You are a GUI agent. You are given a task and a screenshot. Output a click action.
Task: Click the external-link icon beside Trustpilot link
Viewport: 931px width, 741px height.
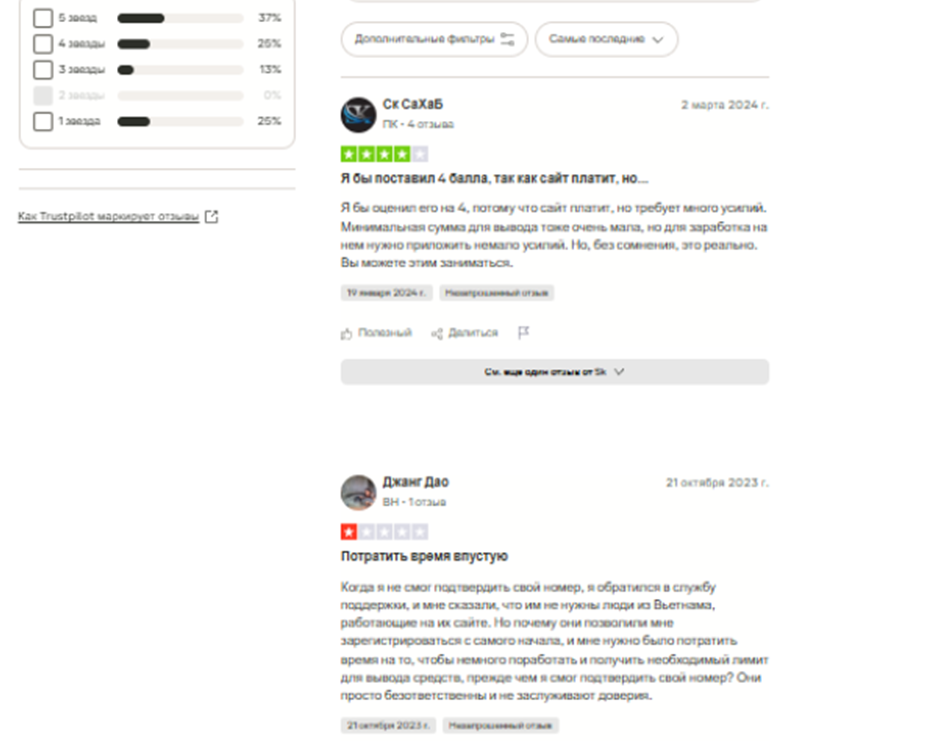click(x=211, y=216)
